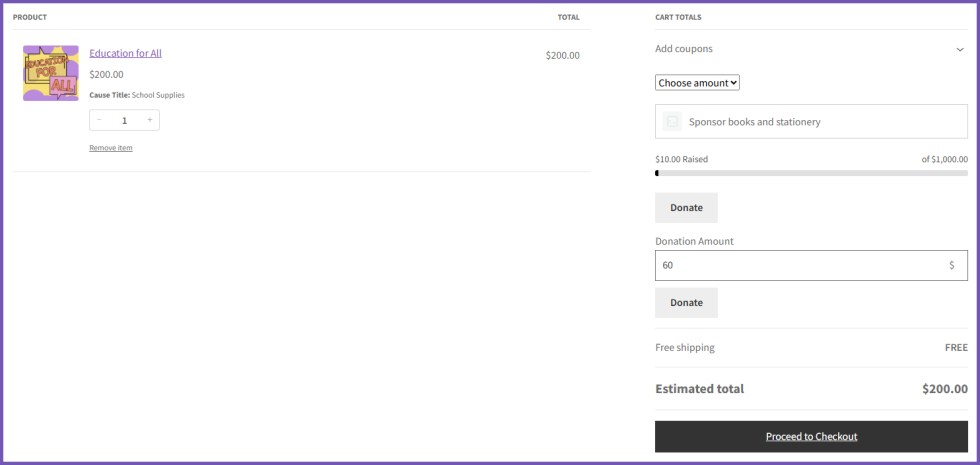Decrease quantity with the minus button
The height and width of the screenshot is (465, 980).
click(99, 120)
